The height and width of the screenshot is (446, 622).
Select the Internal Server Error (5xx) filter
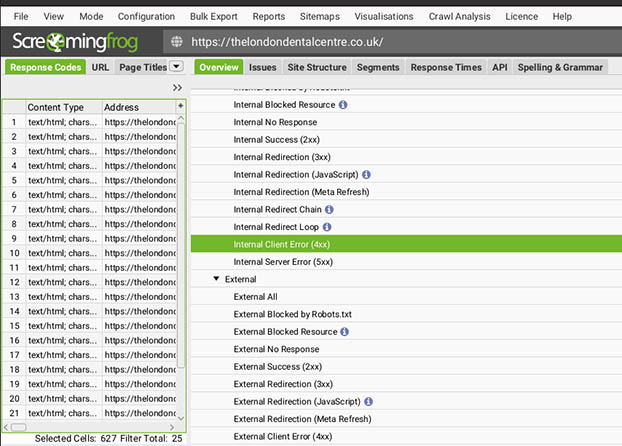tap(282, 262)
